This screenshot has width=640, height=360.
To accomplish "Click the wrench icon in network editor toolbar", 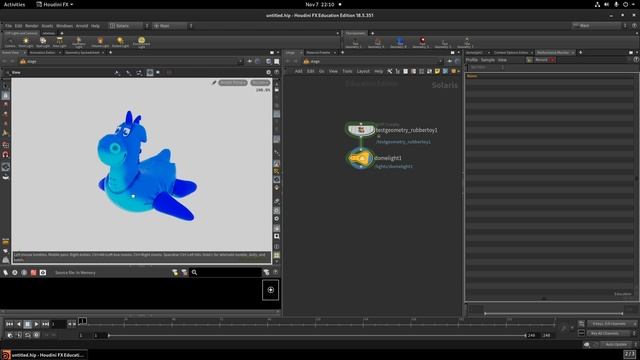I will [389, 71].
